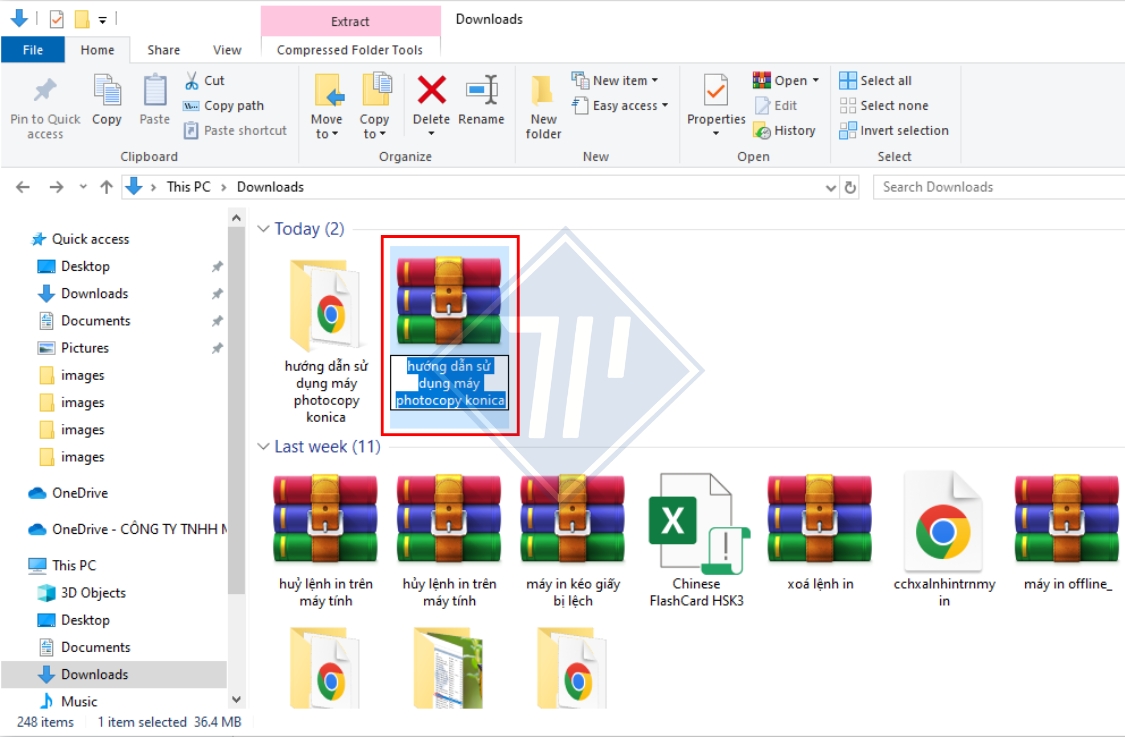Click the Up arrow navigation button

point(106,187)
